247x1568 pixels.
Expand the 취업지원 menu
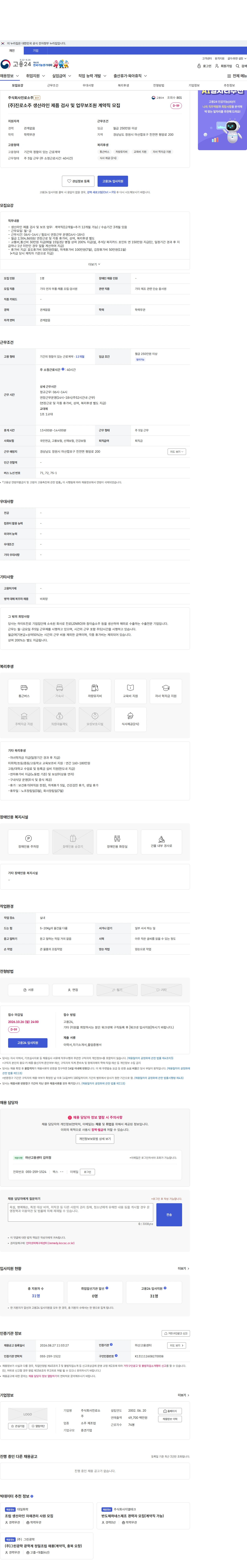(x=35, y=76)
